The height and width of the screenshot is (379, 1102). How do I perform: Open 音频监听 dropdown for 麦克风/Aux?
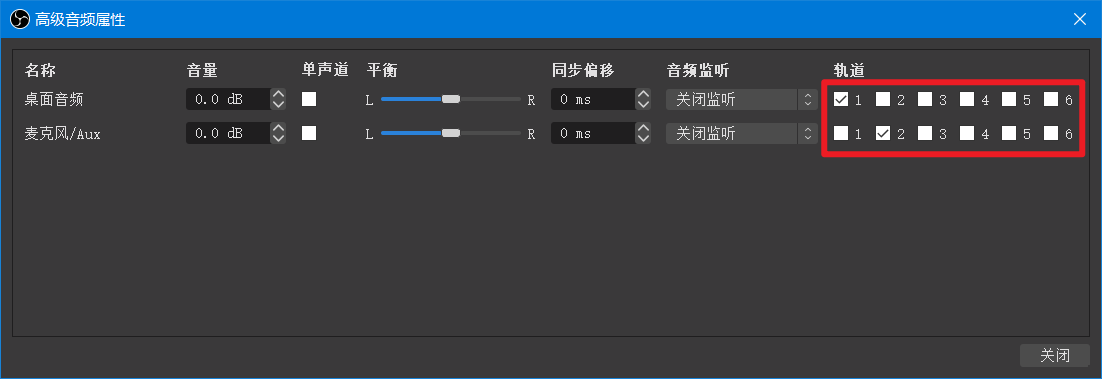[x=742, y=133]
